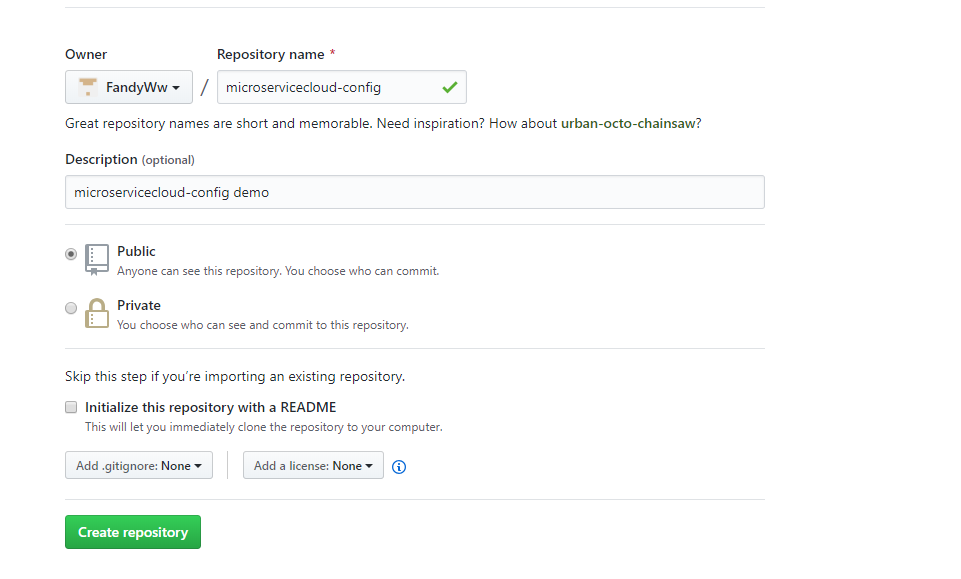Enable Initialize this repository with a README
Screen dimensions: 961x579
pyautogui.click(x=71, y=407)
